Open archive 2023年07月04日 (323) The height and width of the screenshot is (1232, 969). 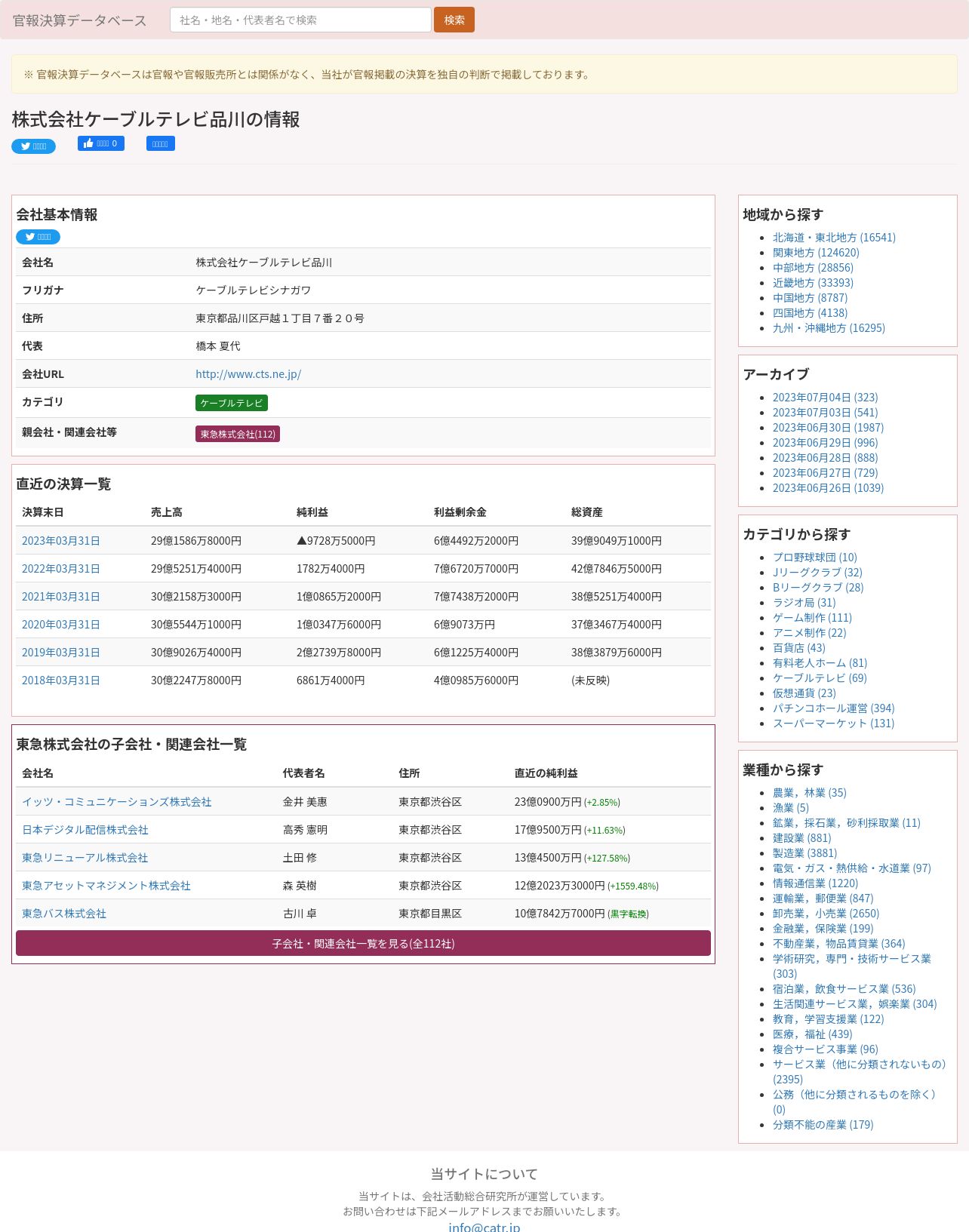coord(825,398)
